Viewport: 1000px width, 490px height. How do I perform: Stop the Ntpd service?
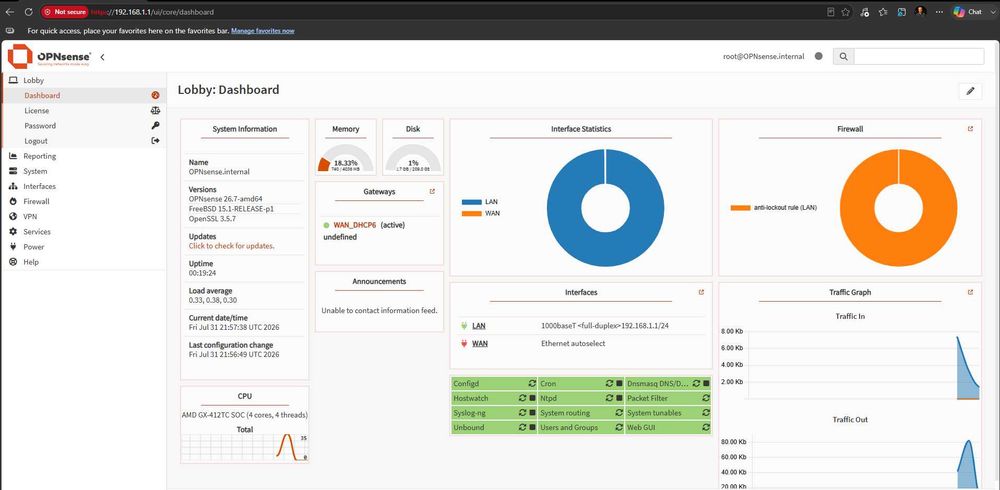tap(619, 398)
